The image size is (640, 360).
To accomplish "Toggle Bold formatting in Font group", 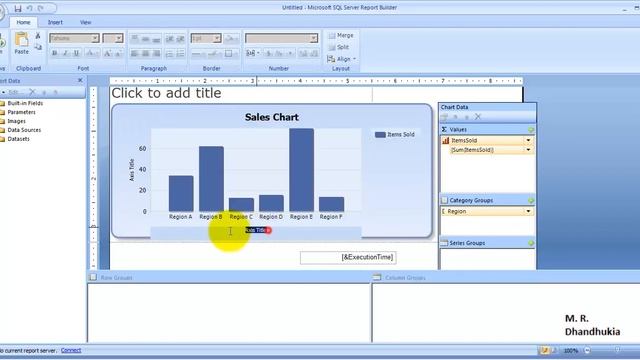I will pyautogui.click(x=54, y=53).
